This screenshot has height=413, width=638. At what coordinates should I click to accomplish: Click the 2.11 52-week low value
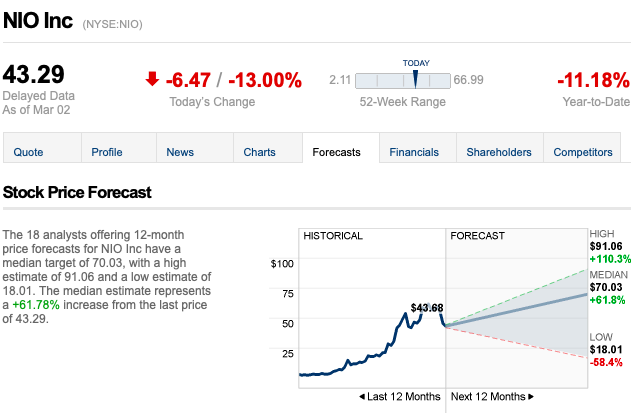(340, 80)
